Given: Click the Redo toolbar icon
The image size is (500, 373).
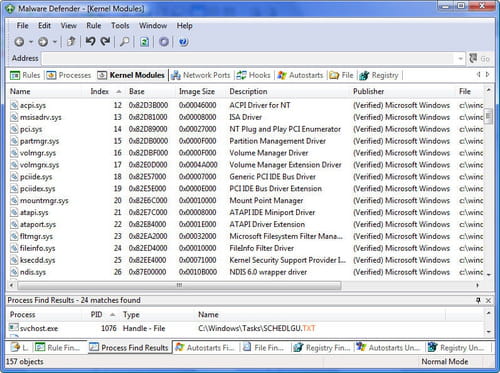Looking at the screenshot, I should (105, 41).
